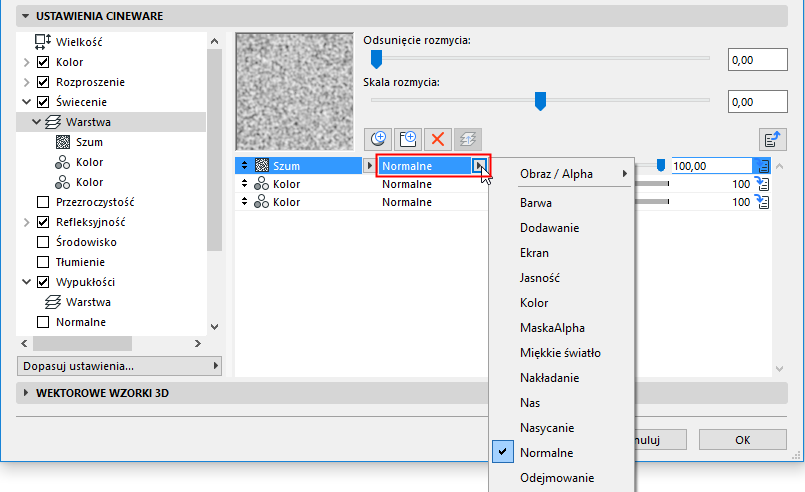
Task: Click Kolor icon of first Kolor layer row
Action: point(261,183)
